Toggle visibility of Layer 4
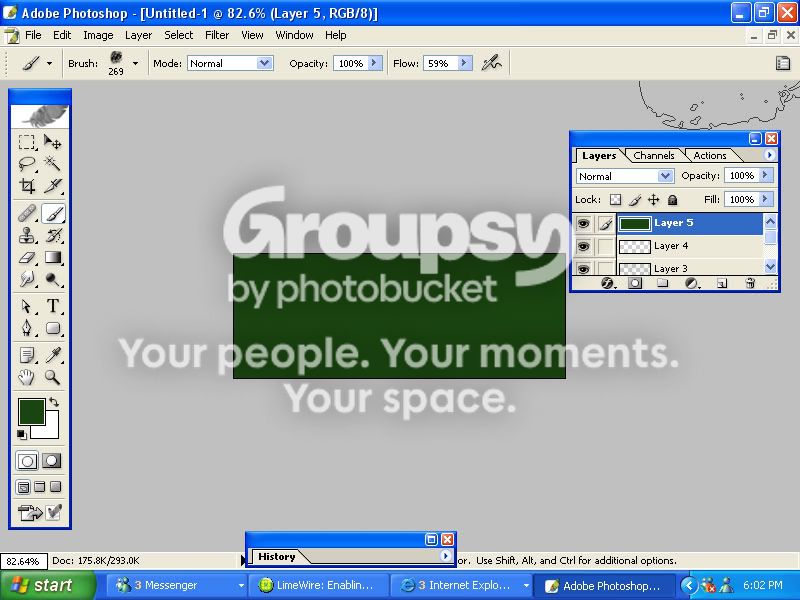800x600 pixels. pos(583,246)
